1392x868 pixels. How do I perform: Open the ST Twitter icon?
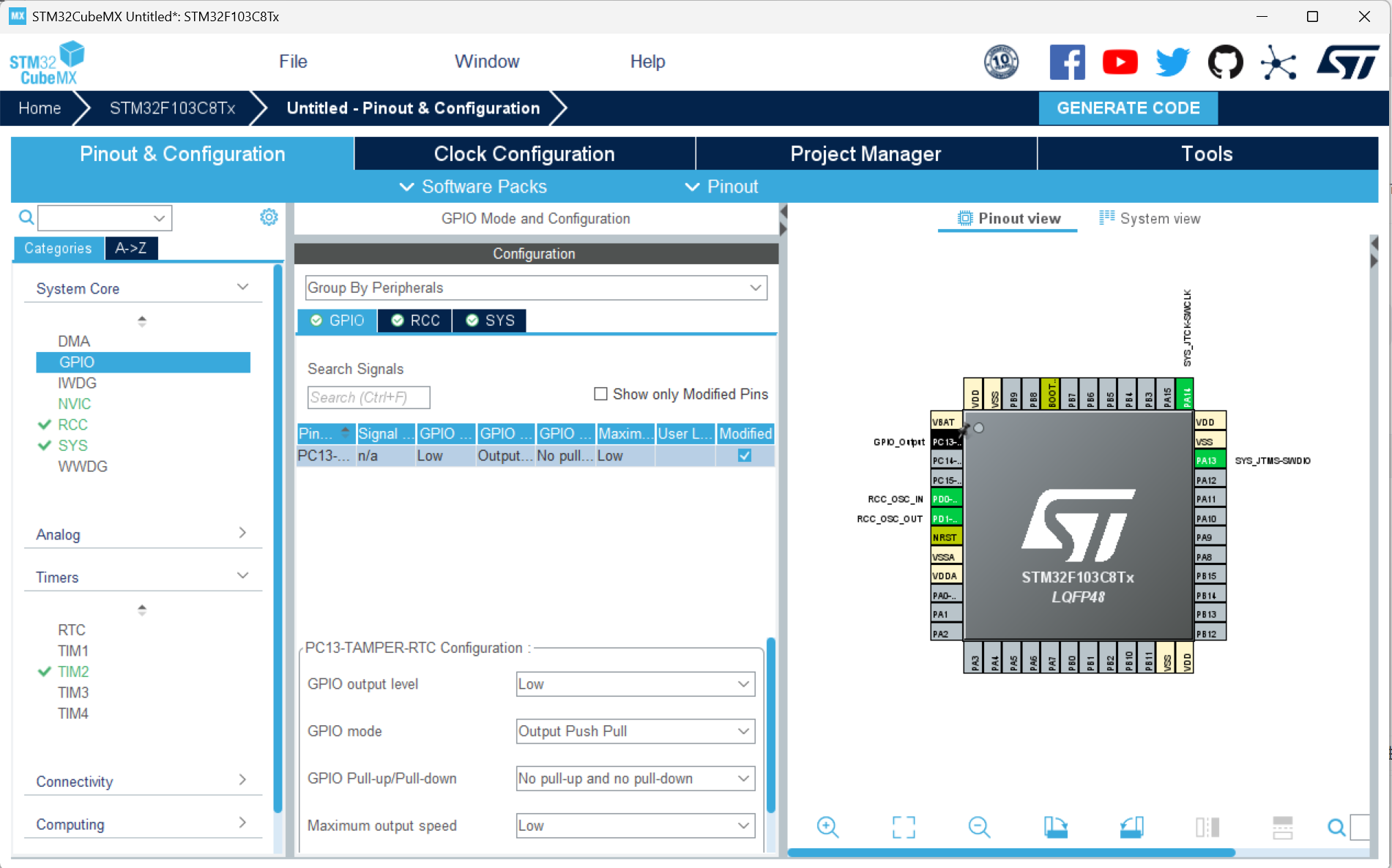tap(1172, 62)
